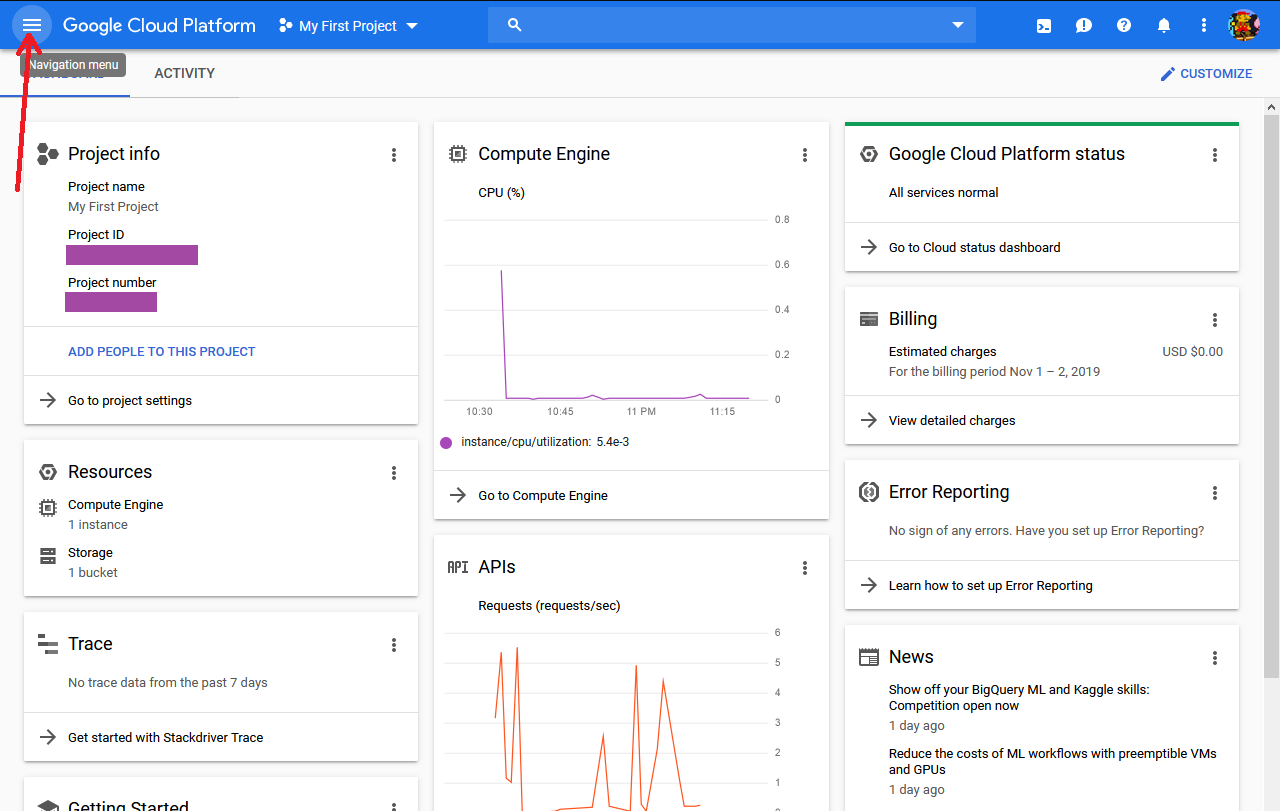Viewport: 1280px width, 811px height.
Task: Expand the search bar dropdown arrow
Action: pyautogui.click(x=958, y=25)
